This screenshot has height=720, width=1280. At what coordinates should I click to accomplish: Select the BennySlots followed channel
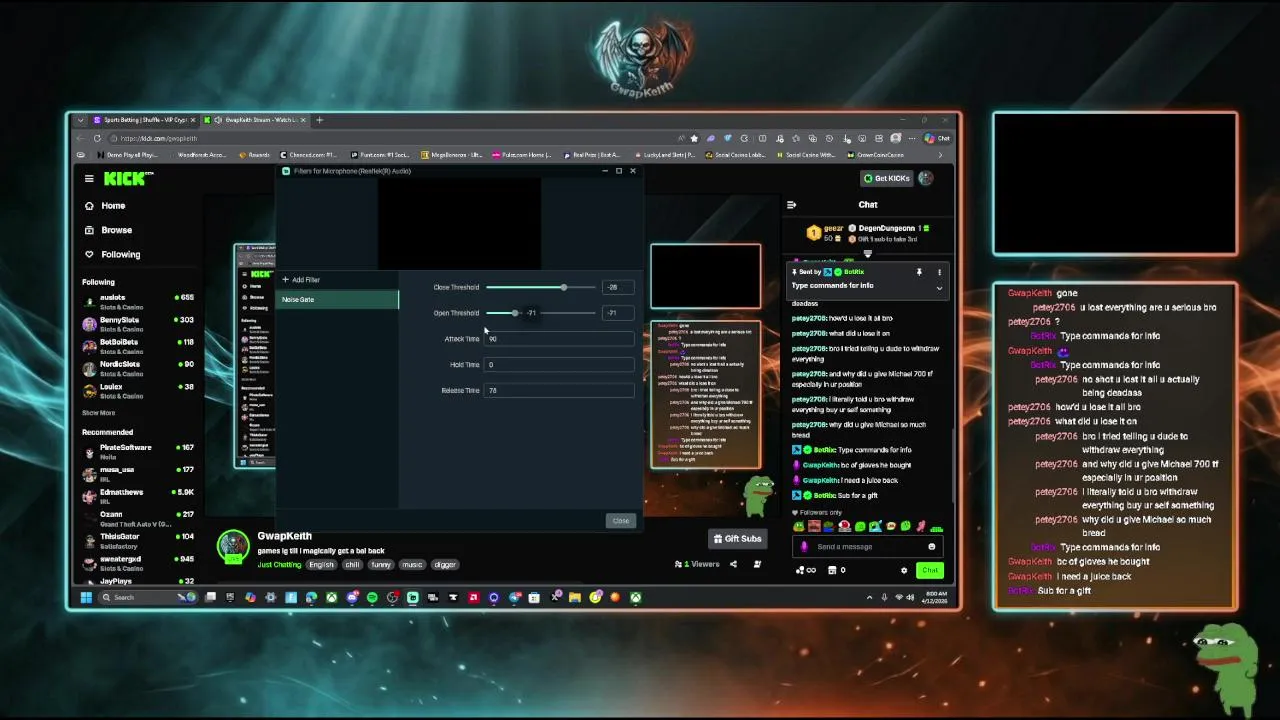click(x=138, y=323)
